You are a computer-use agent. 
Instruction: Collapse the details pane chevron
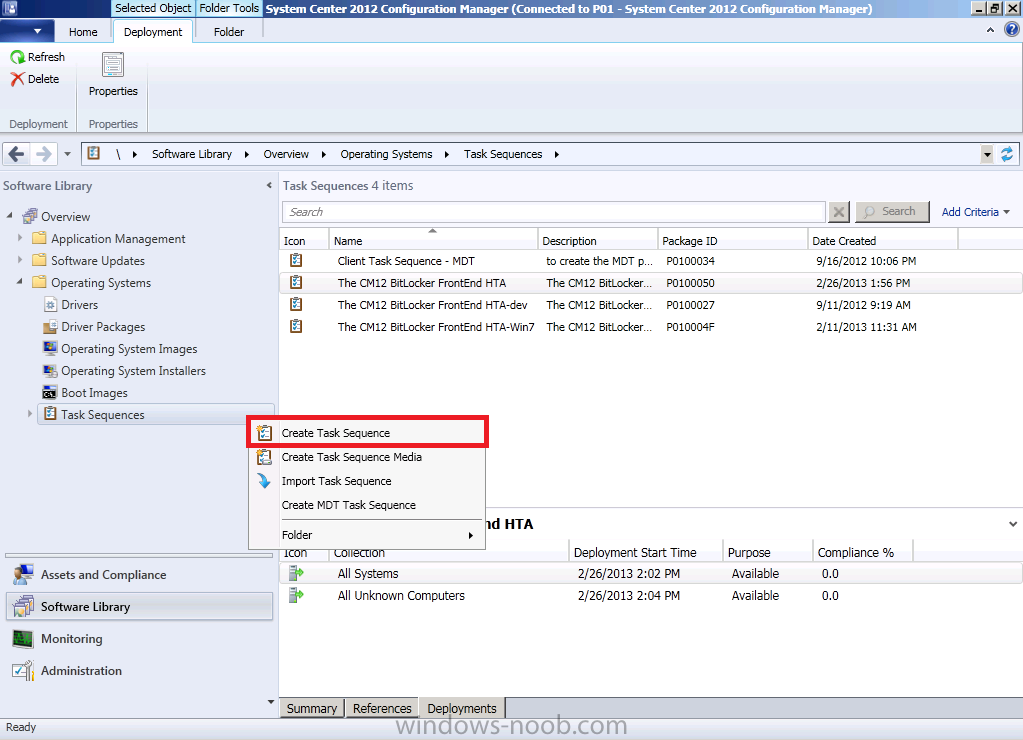coord(1013,524)
